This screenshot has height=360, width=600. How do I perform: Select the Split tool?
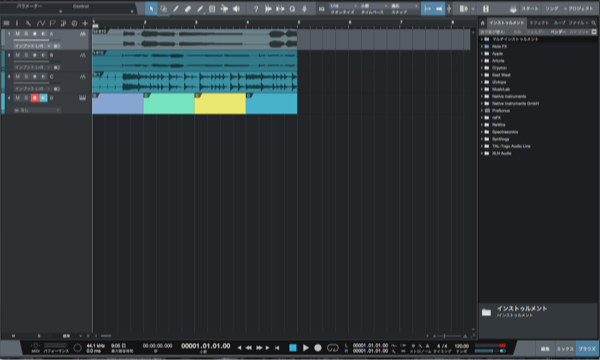(176, 8)
